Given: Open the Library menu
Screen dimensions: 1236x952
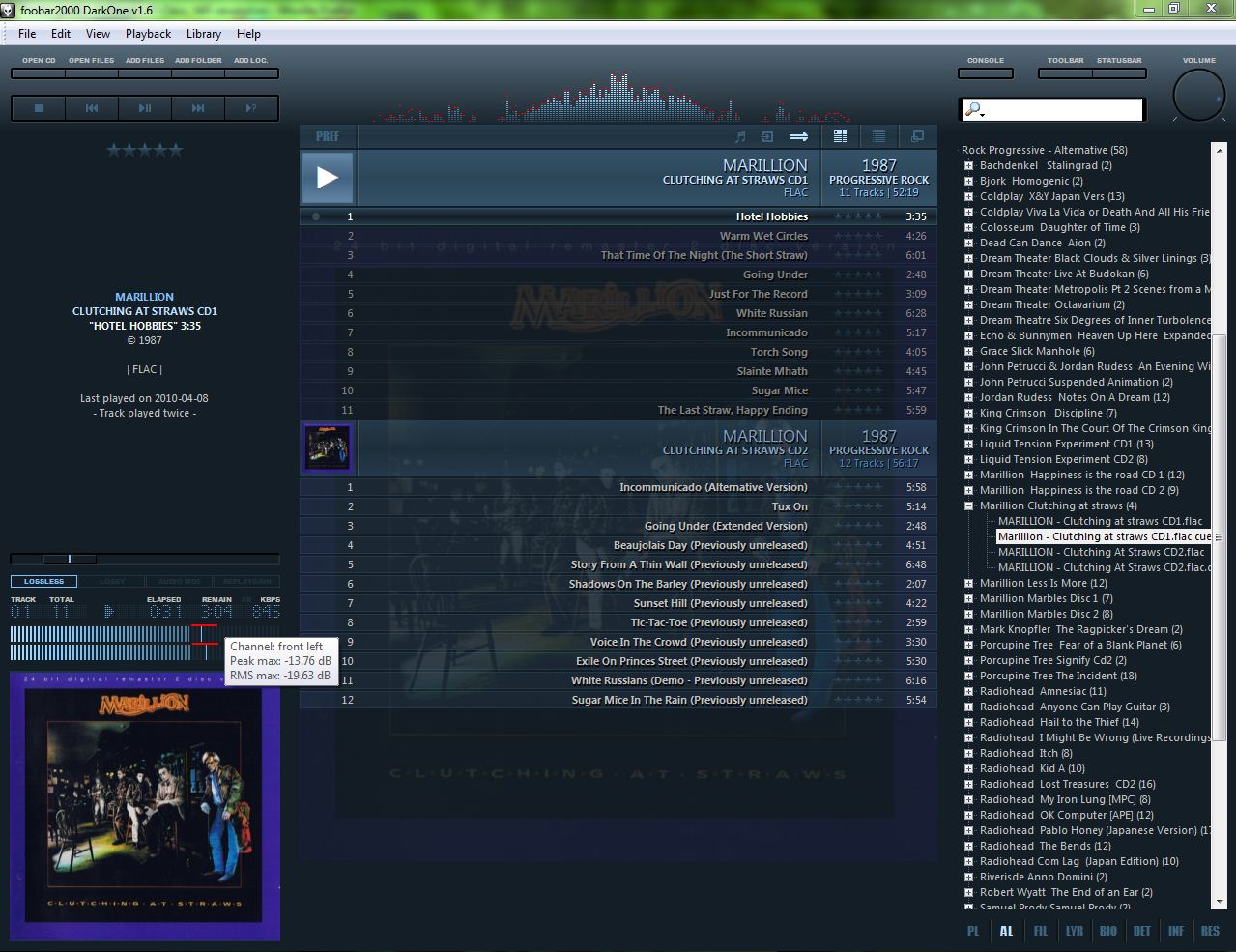Looking at the screenshot, I should (x=204, y=34).
